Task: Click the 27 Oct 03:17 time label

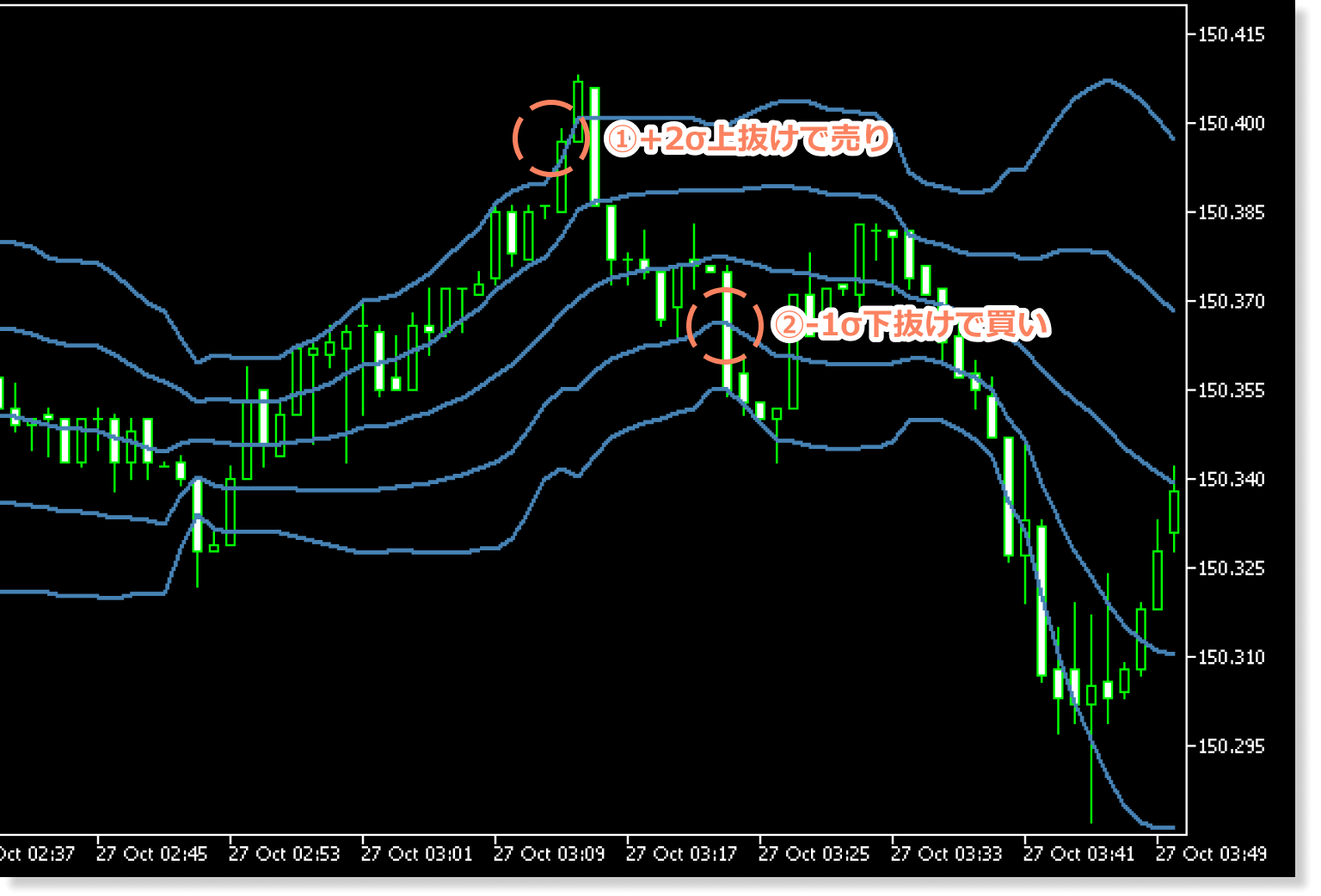Action: tap(681, 854)
